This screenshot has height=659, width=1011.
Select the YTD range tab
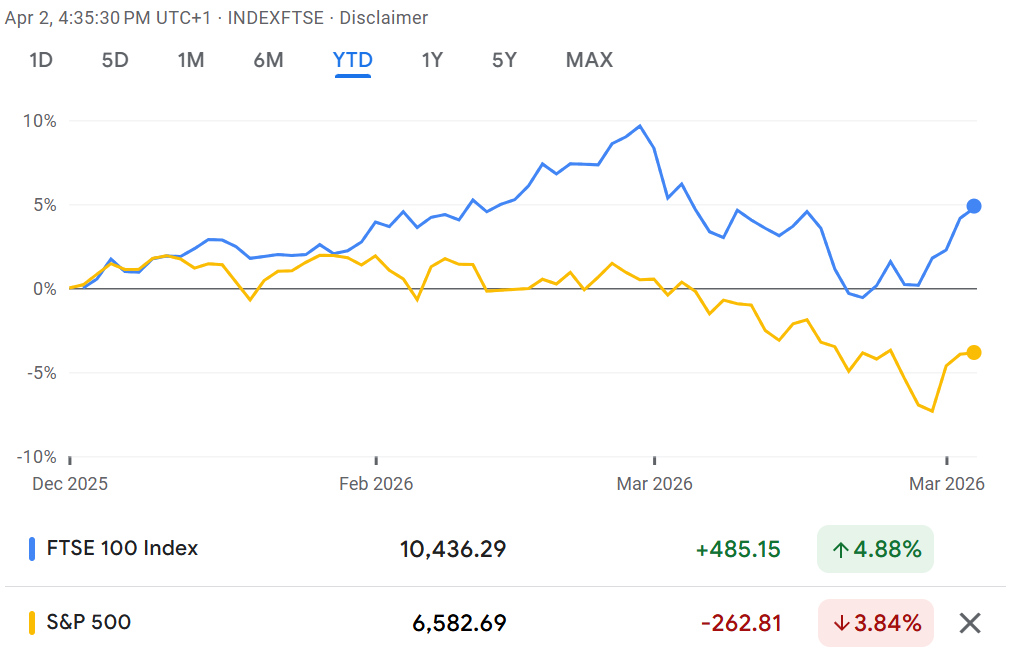[352, 60]
